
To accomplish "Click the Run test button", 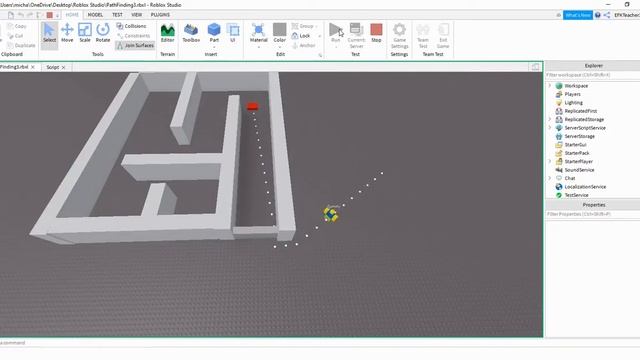I will (336, 33).
